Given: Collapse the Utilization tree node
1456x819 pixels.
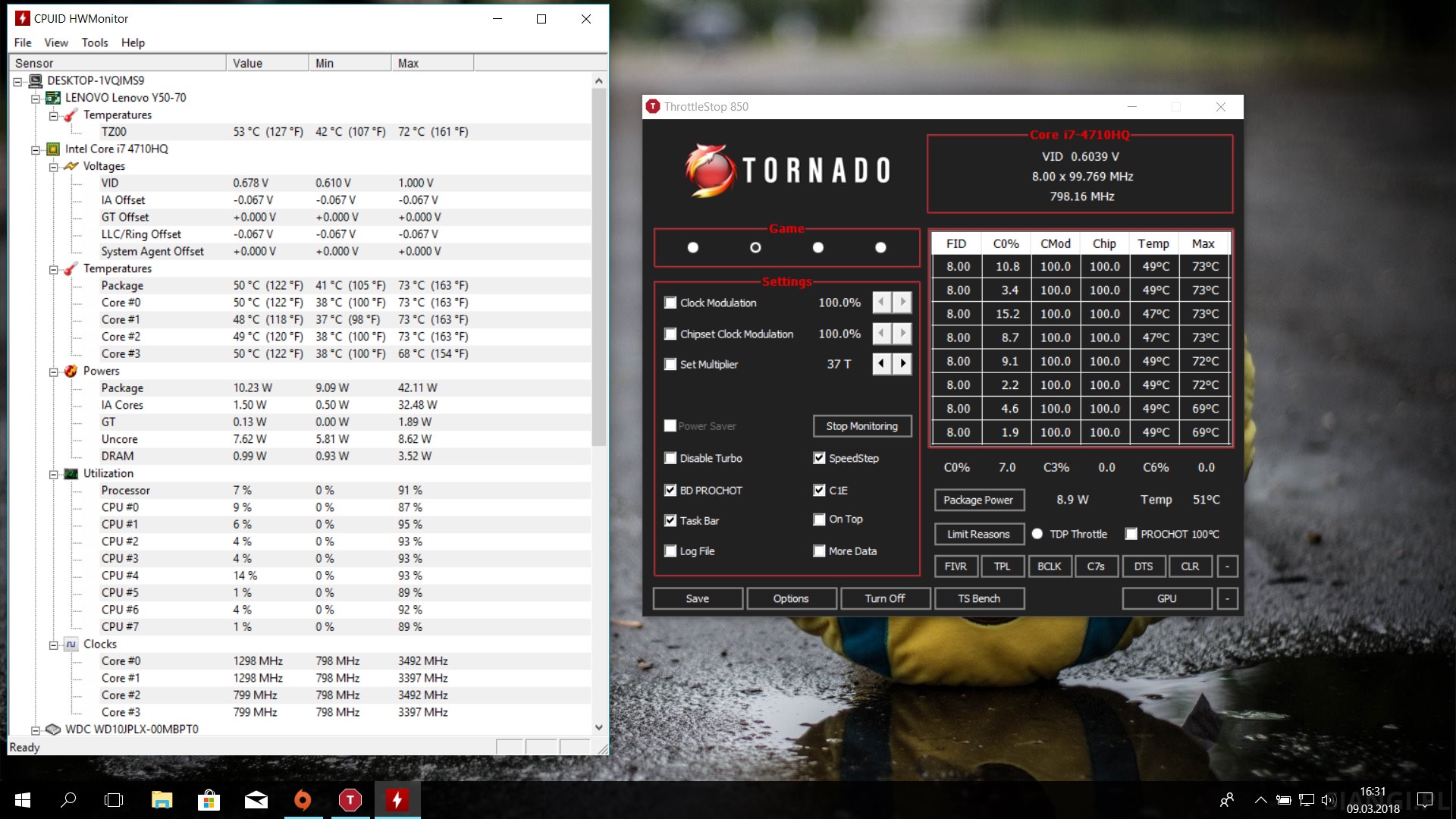Looking at the screenshot, I should pyautogui.click(x=54, y=474).
